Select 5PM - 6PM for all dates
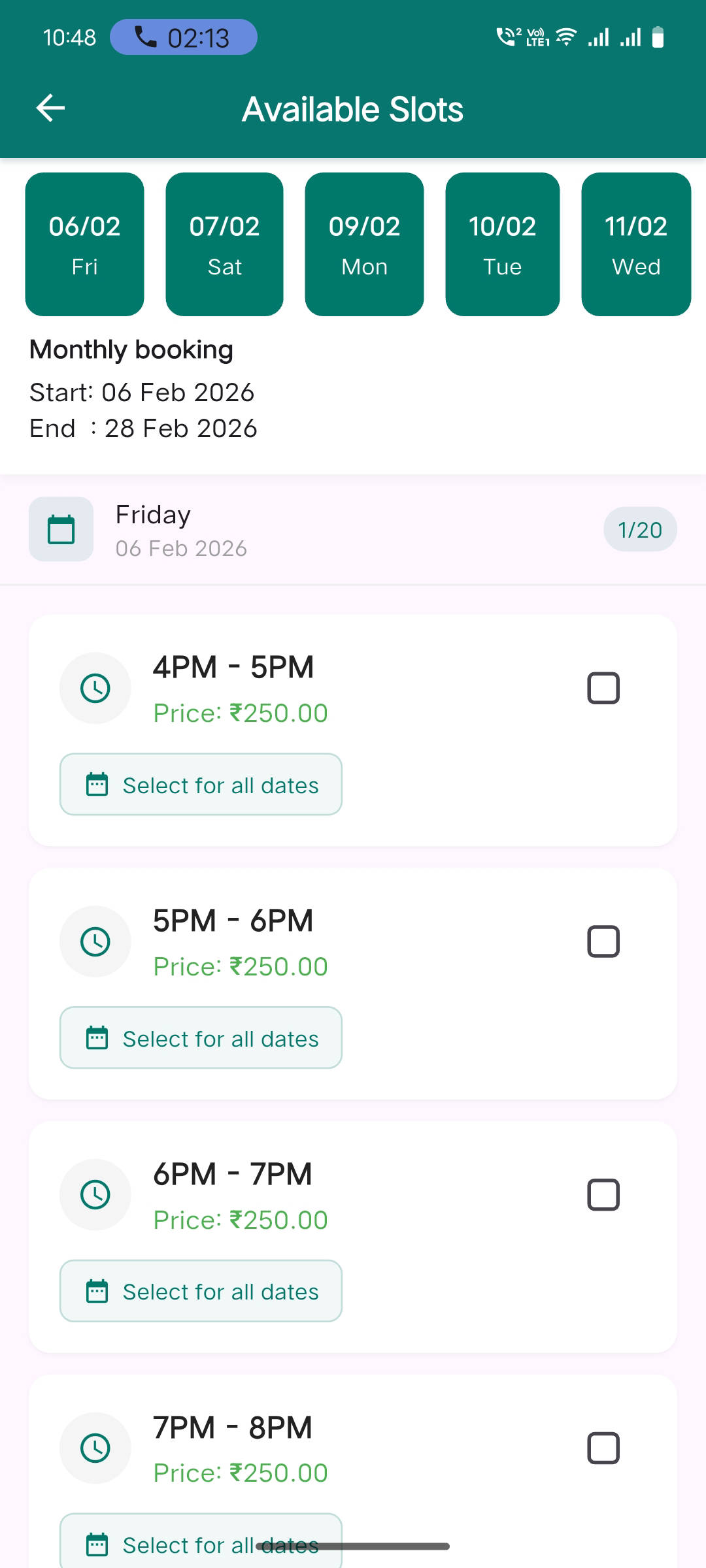The height and width of the screenshot is (1568, 706). [201, 1038]
